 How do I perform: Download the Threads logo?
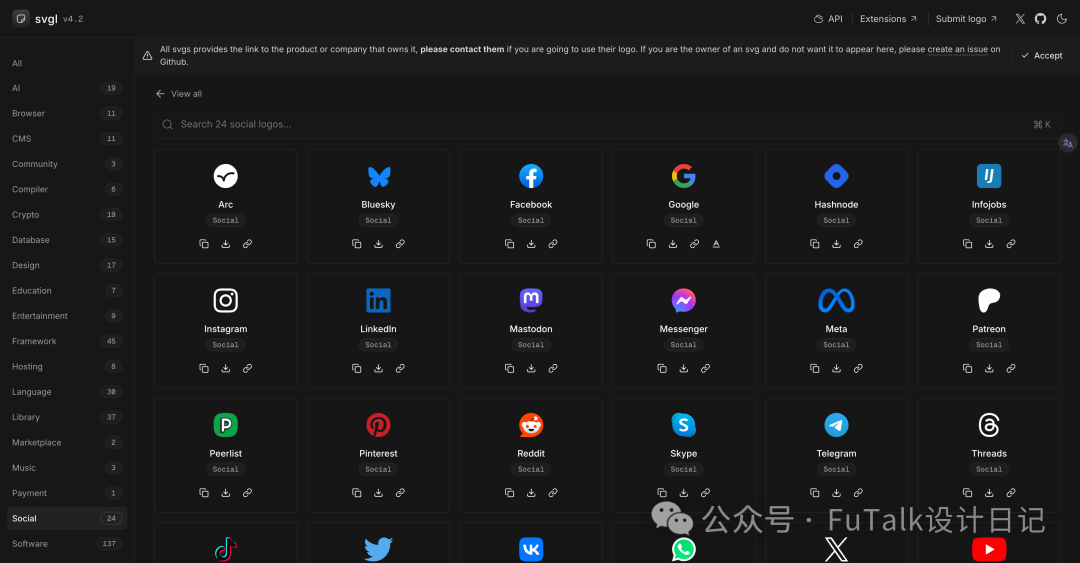(x=989, y=493)
